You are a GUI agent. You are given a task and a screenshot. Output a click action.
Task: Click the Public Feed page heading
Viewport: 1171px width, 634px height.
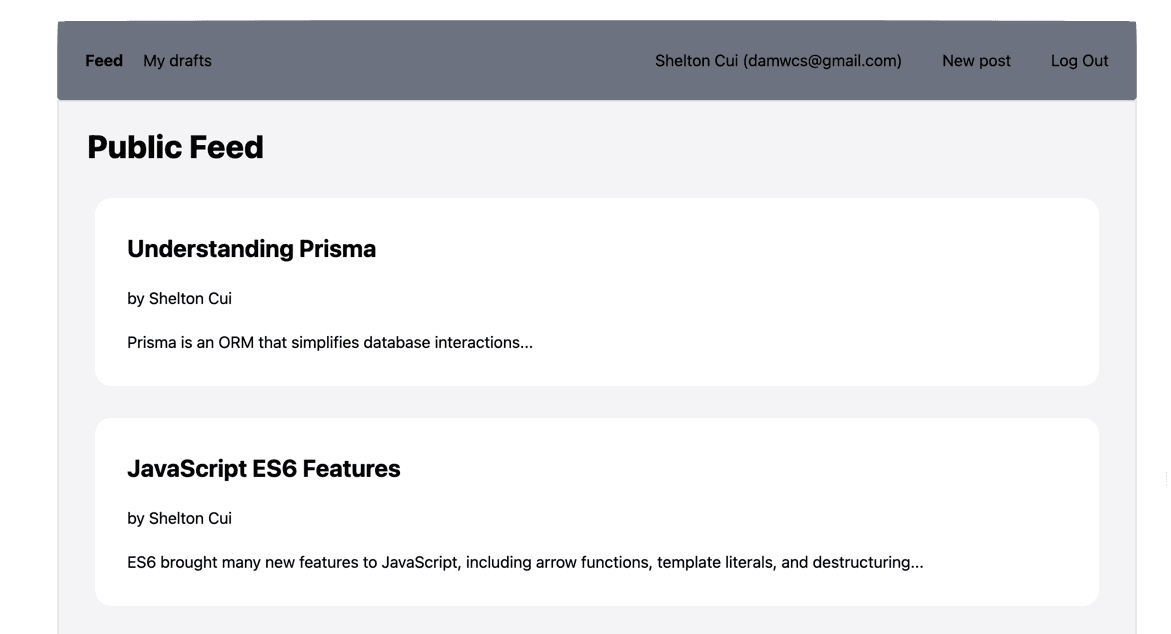(x=175, y=147)
